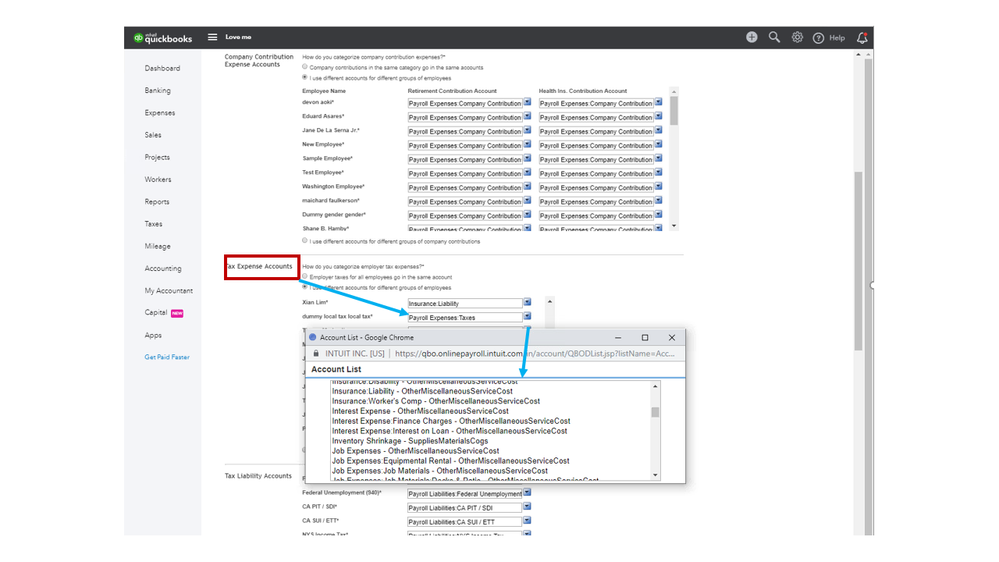This screenshot has height=562, width=999.
Task: Open the settings gear icon
Action: click(x=797, y=37)
